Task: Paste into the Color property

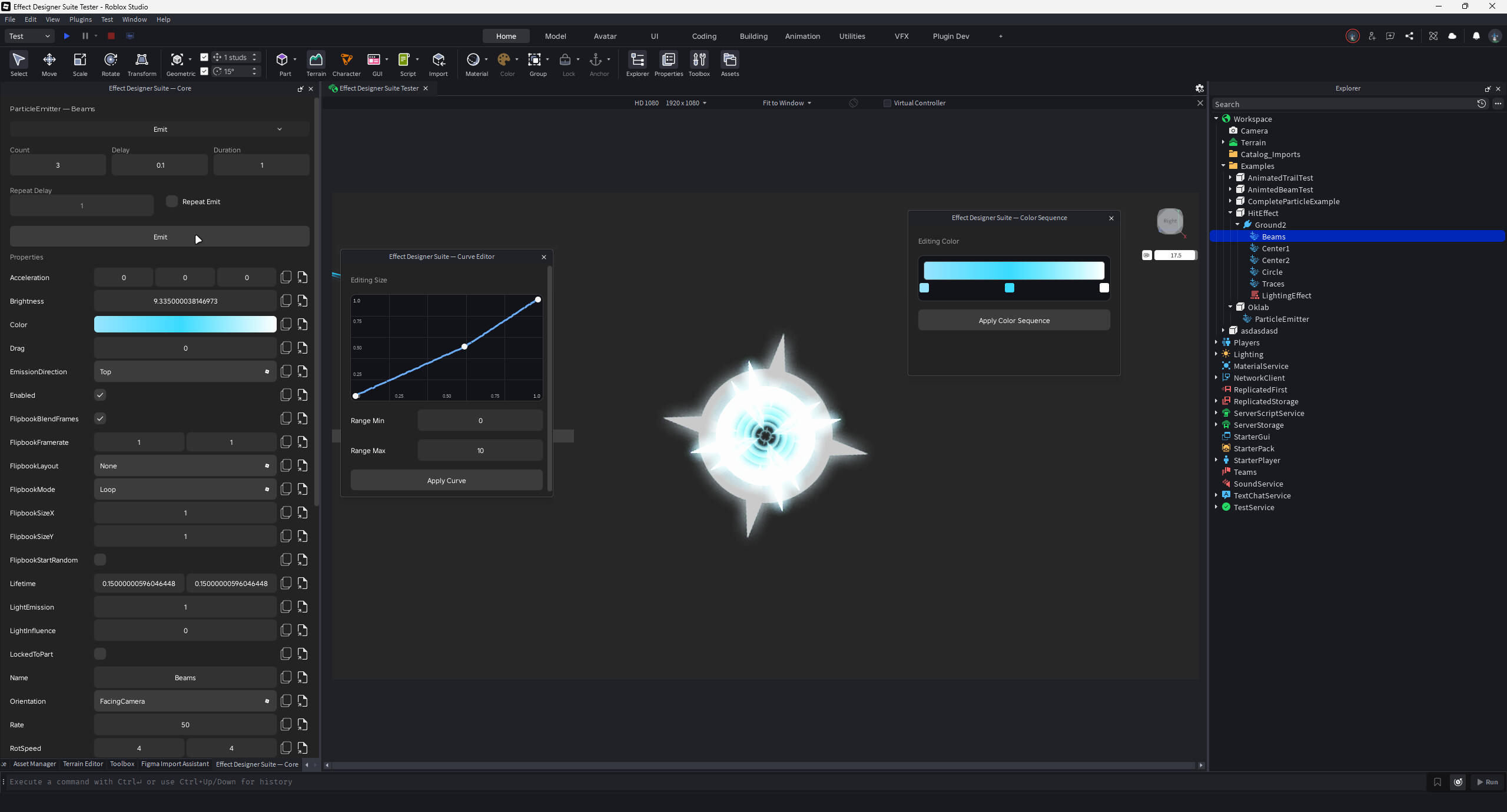Action: [303, 324]
